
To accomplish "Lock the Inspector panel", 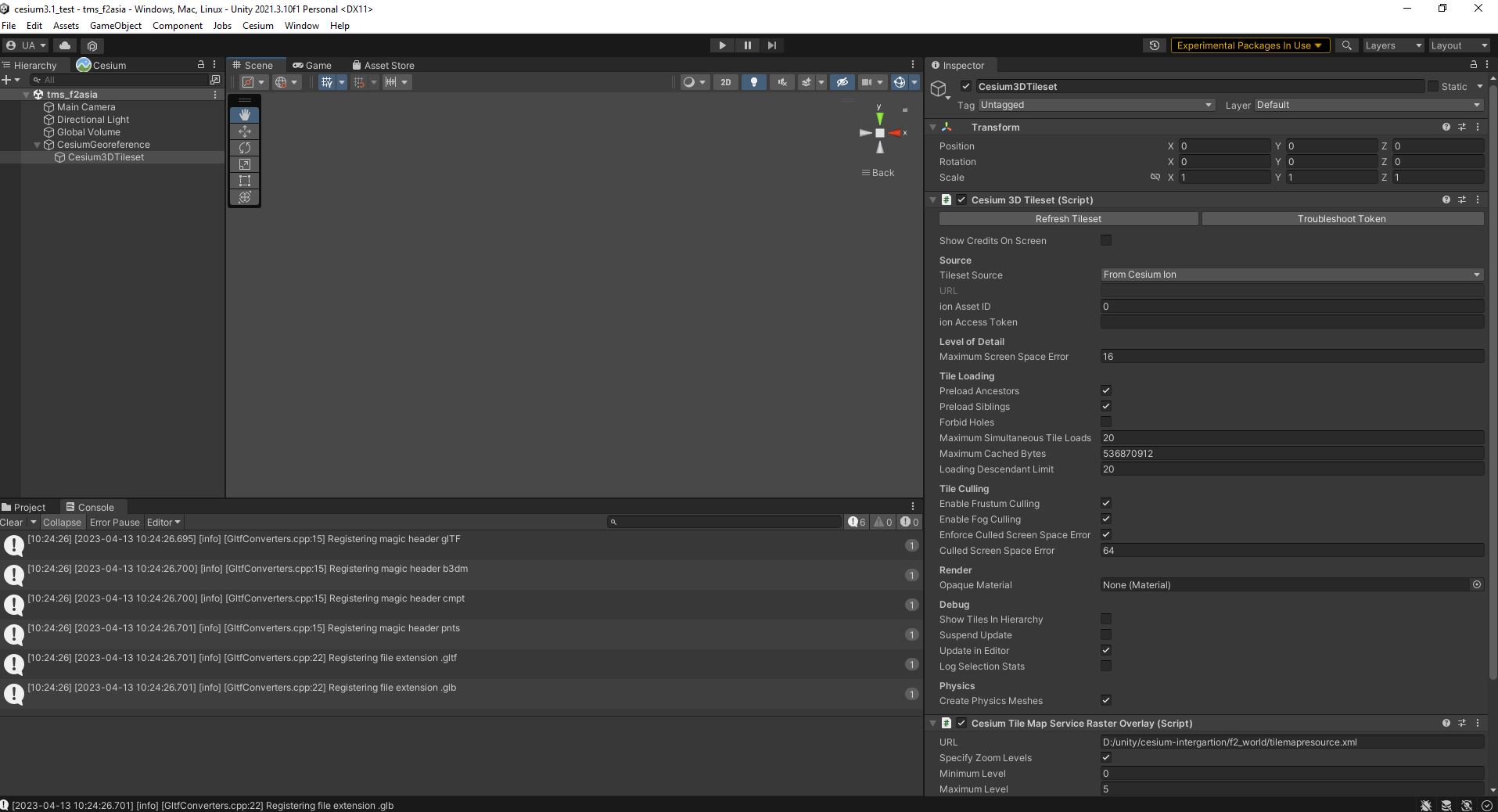I will pos(1474,65).
